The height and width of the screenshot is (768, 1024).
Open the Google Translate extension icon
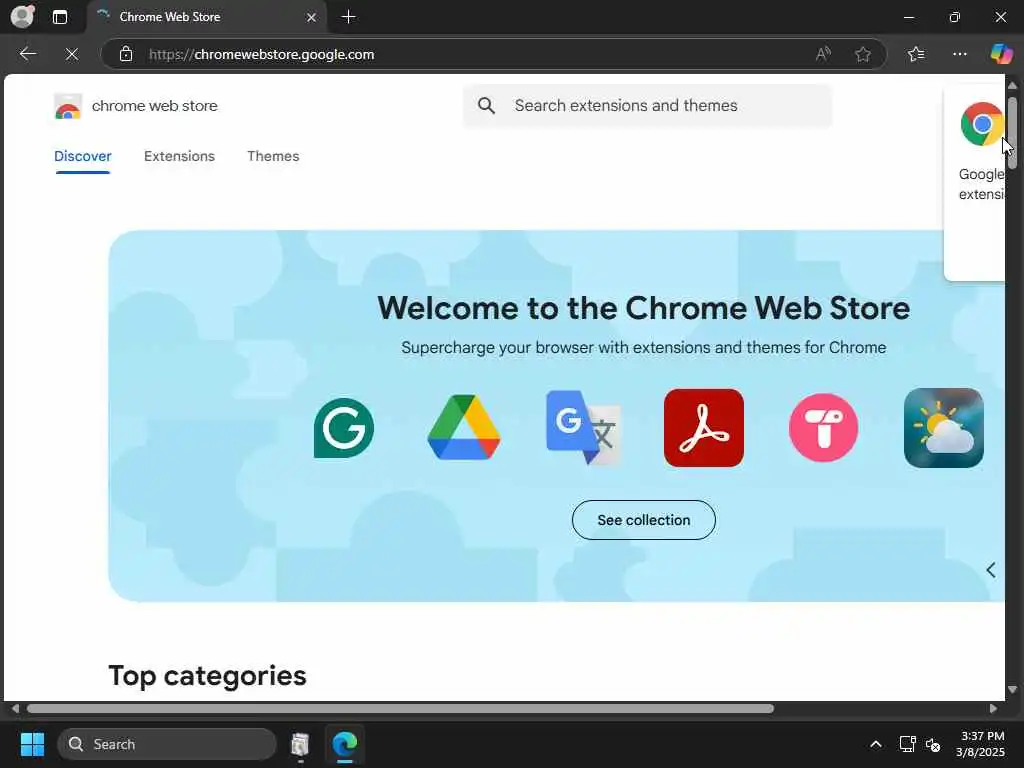[x=583, y=428]
